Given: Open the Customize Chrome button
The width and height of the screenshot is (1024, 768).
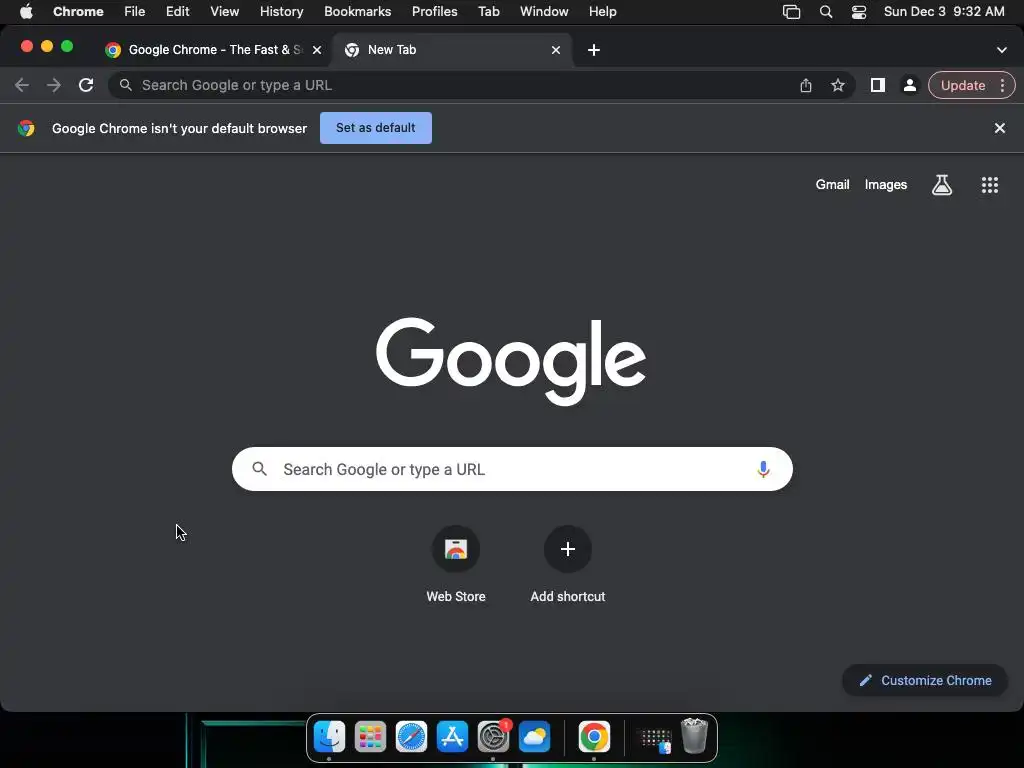Looking at the screenshot, I should coord(925,680).
